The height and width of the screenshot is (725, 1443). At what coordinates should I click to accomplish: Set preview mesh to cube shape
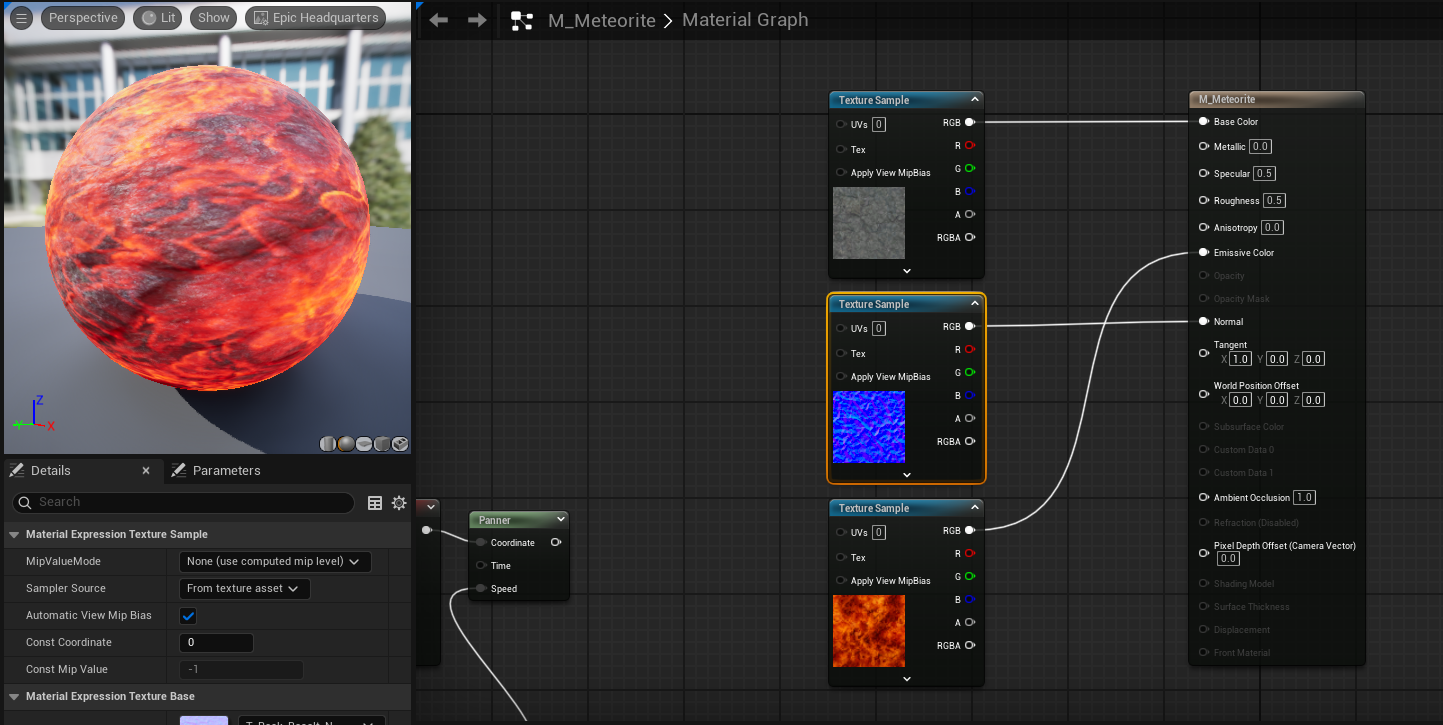click(382, 444)
